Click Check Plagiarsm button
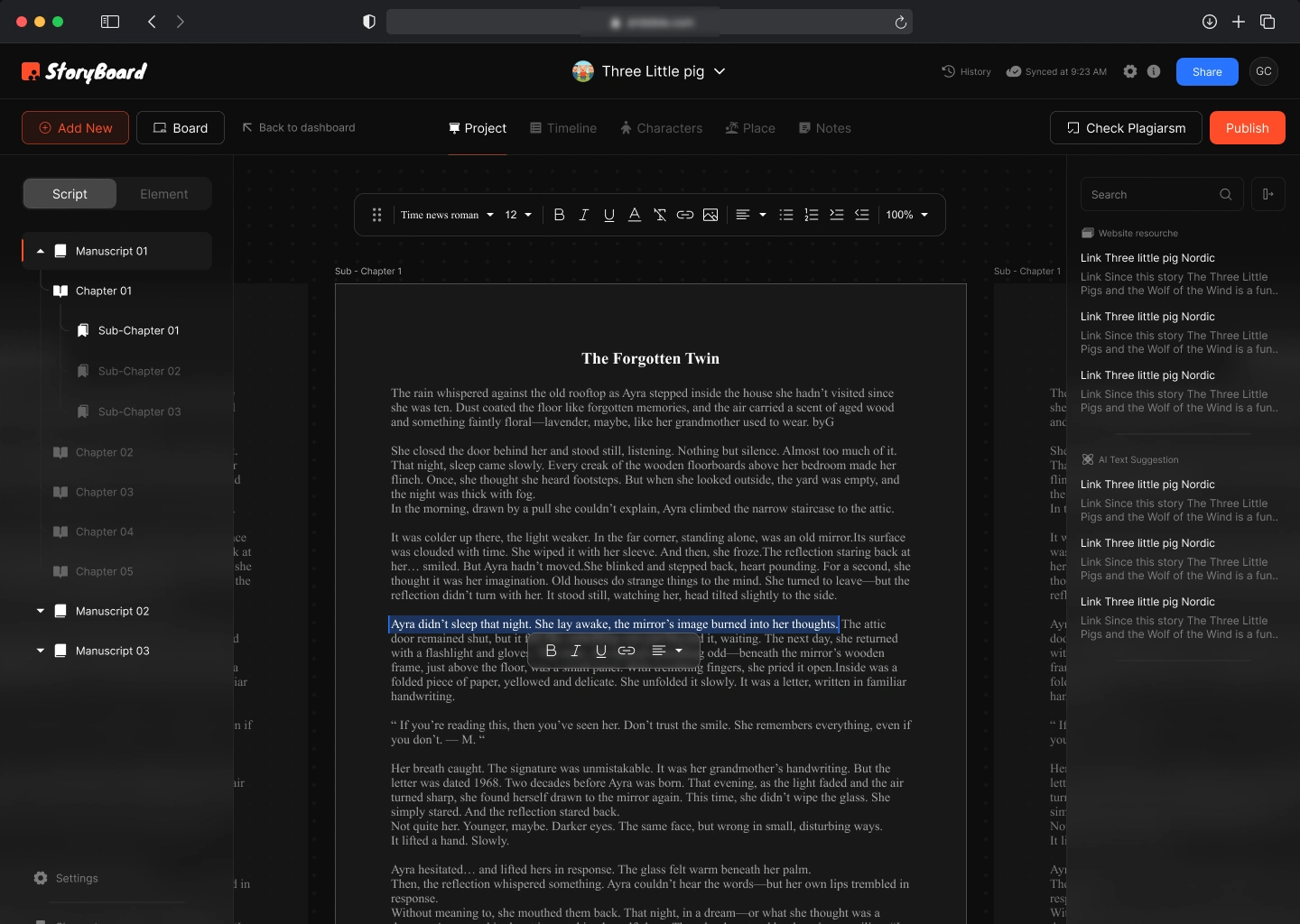The width and height of the screenshot is (1300, 924). (x=1126, y=128)
